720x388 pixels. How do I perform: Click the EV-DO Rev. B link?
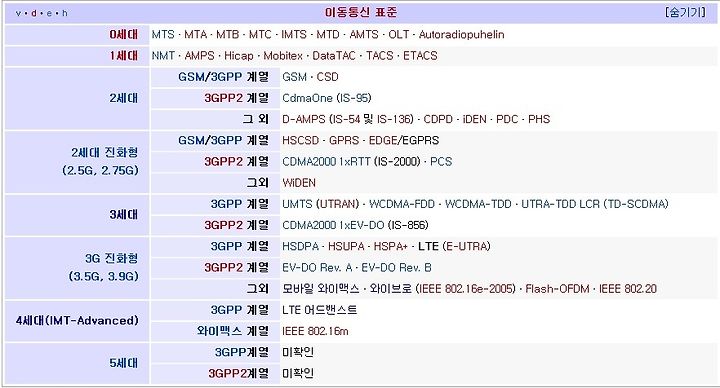pyautogui.click(x=396, y=268)
